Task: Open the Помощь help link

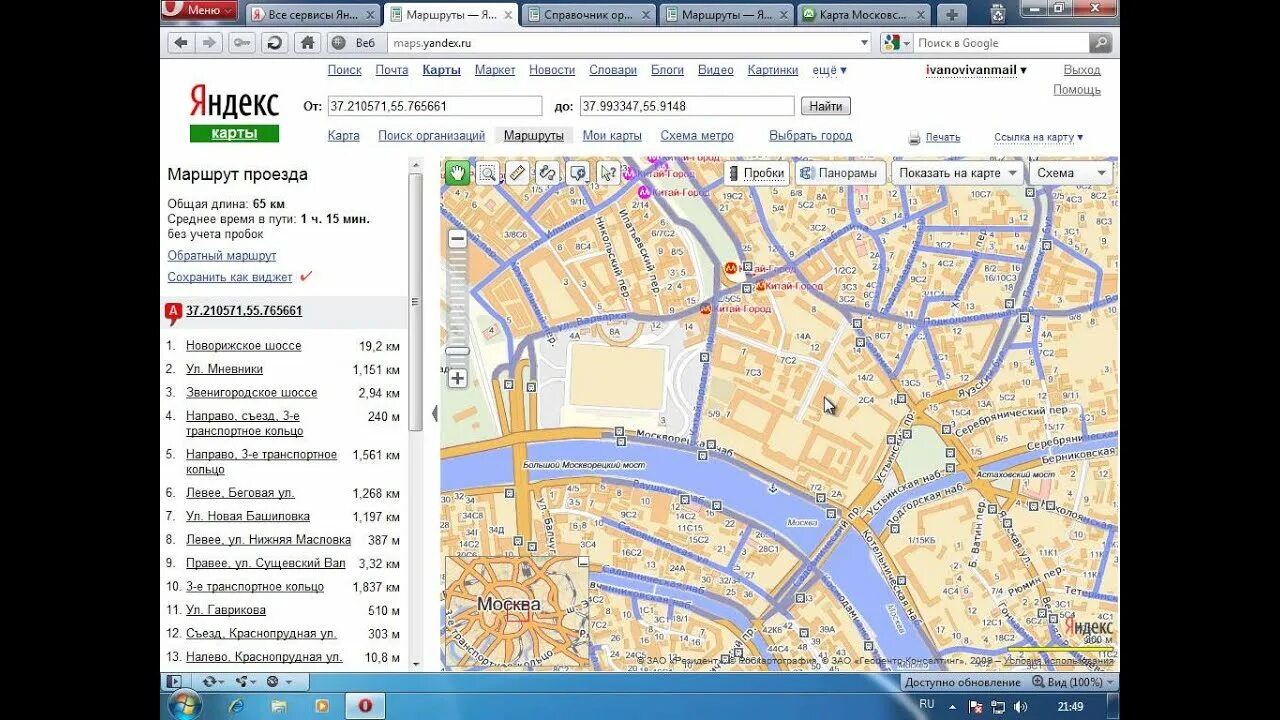Action: (x=1077, y=90)
